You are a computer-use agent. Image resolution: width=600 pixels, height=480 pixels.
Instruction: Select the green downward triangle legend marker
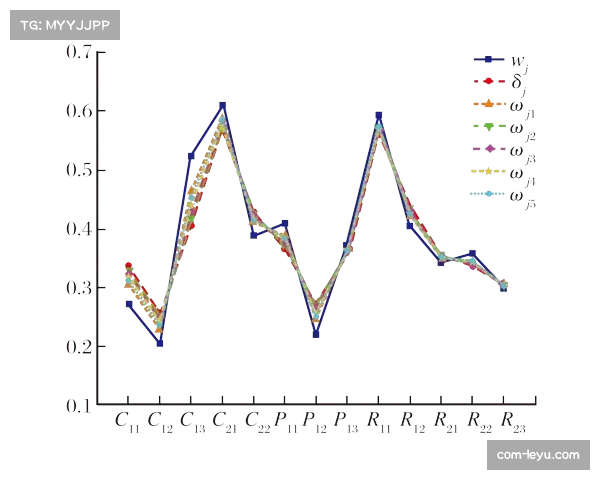[x=488, y=127]
